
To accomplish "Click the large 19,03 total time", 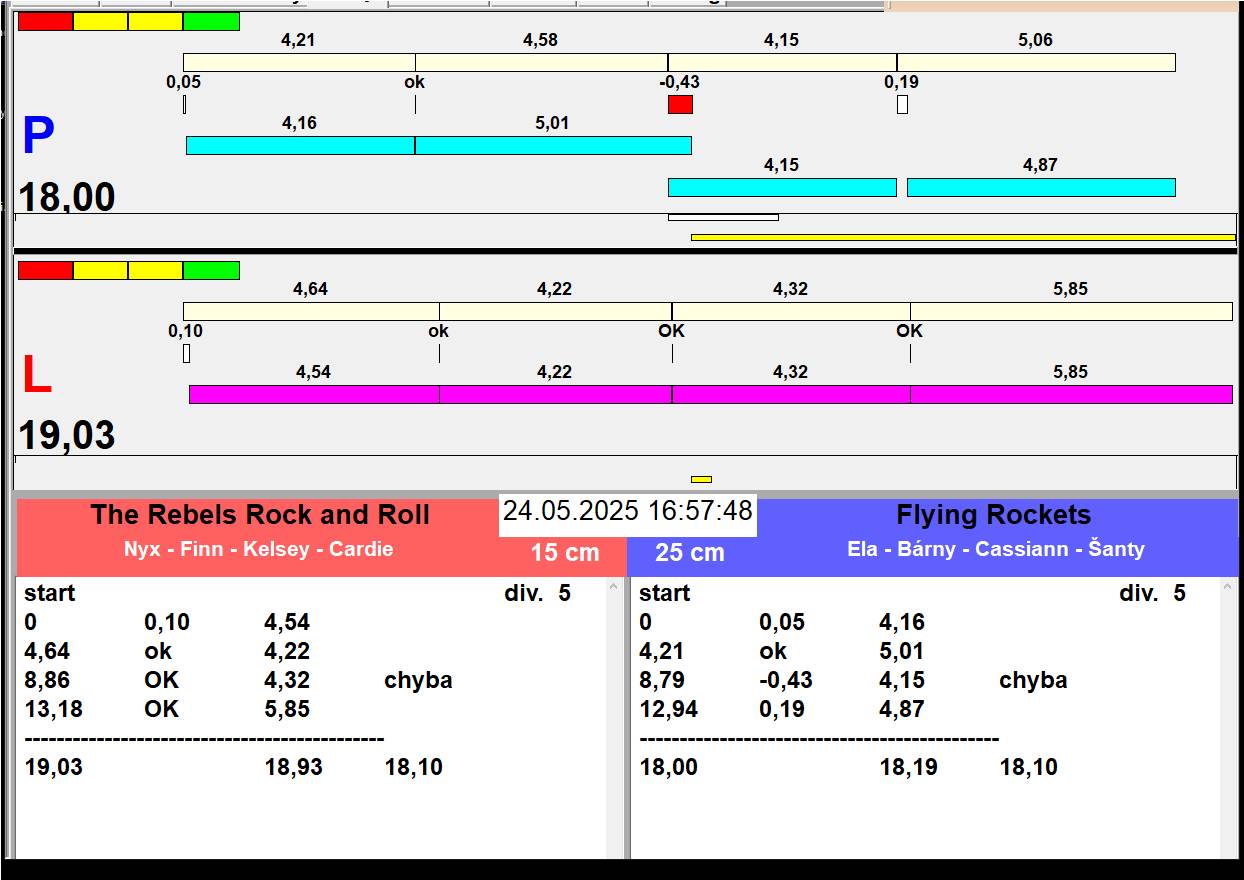I will tap(67, 436).
